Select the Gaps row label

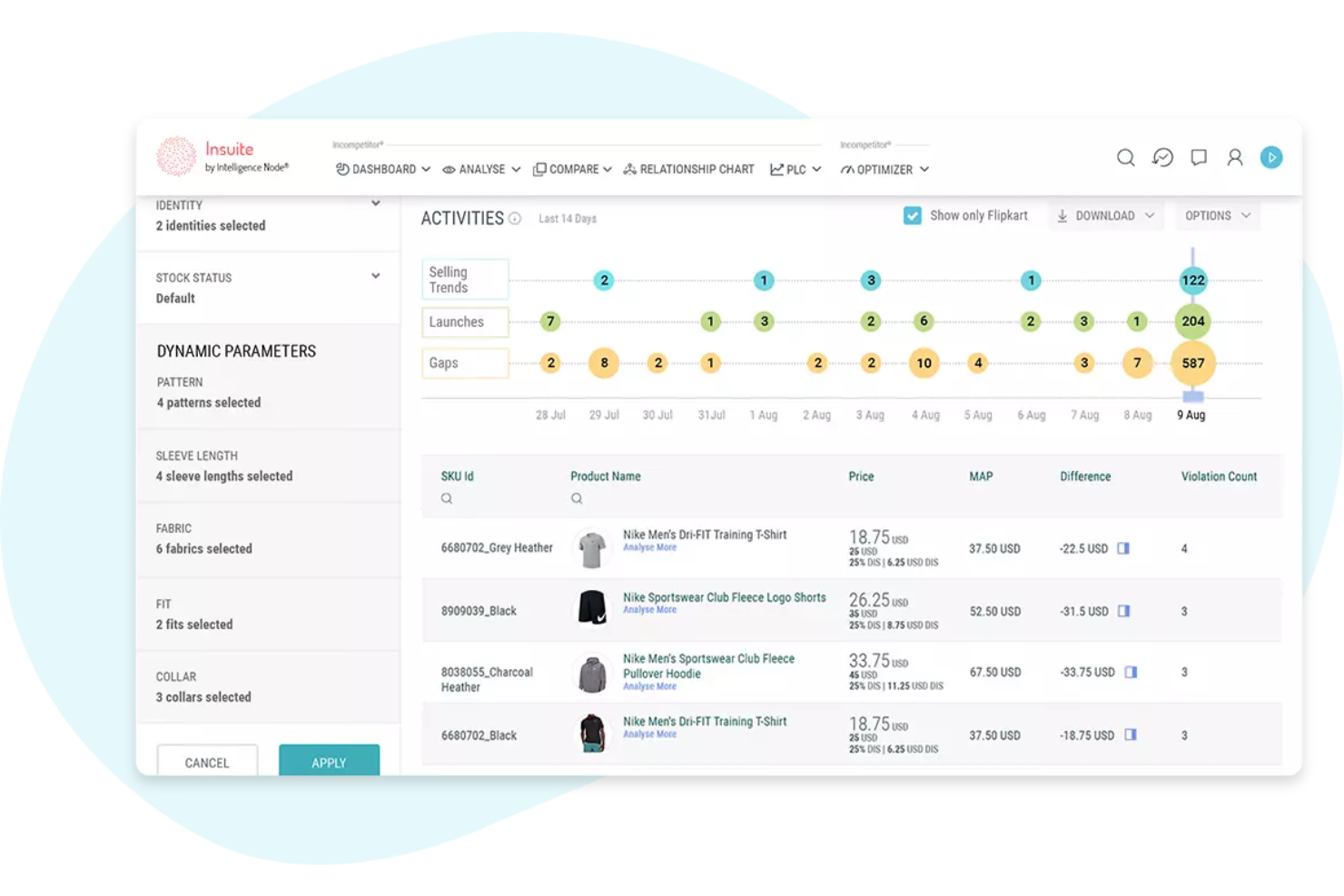click(x=465, y=363)
